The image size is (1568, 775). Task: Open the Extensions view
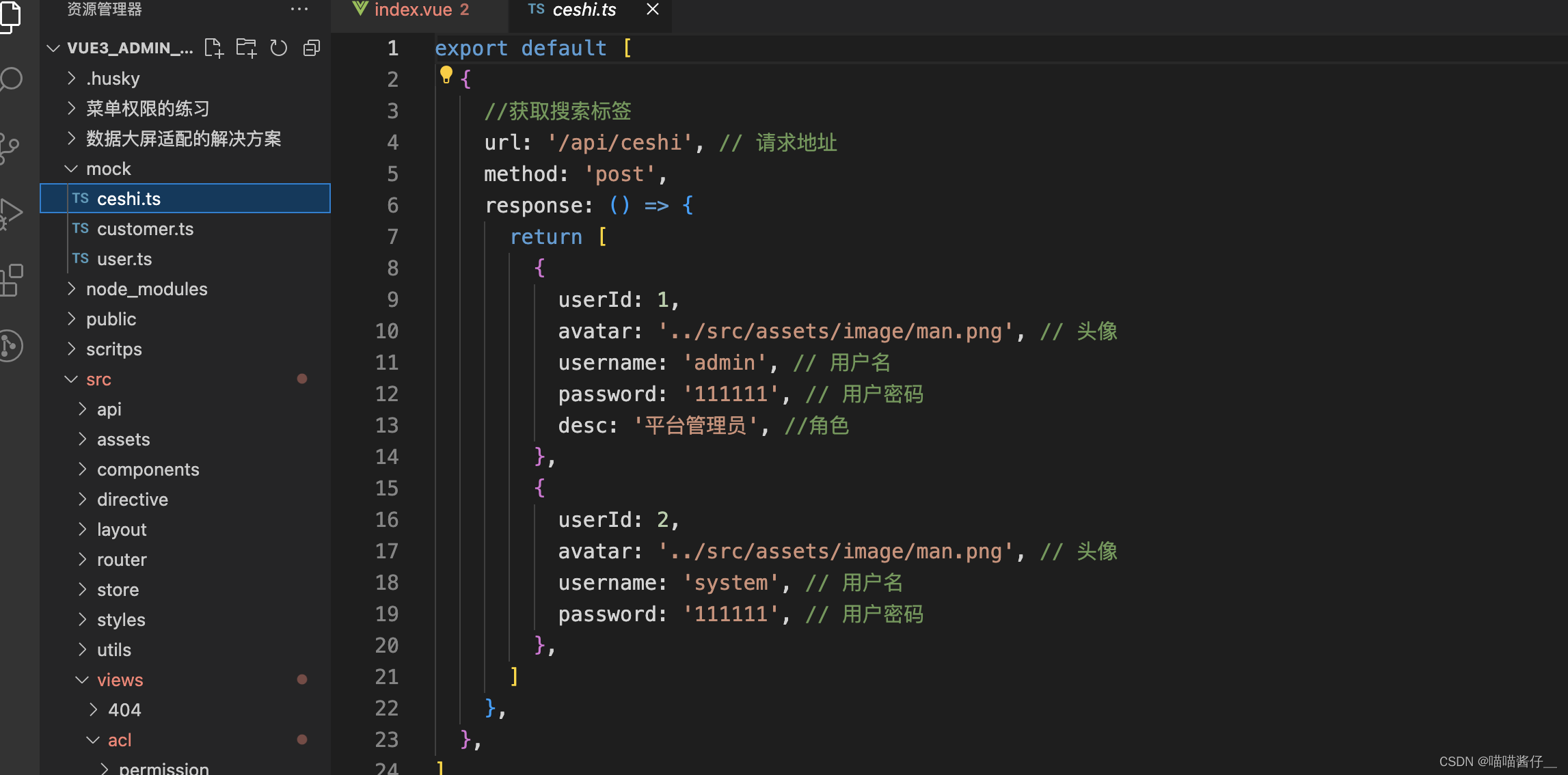pyautogui.click(x=11, y=280)
